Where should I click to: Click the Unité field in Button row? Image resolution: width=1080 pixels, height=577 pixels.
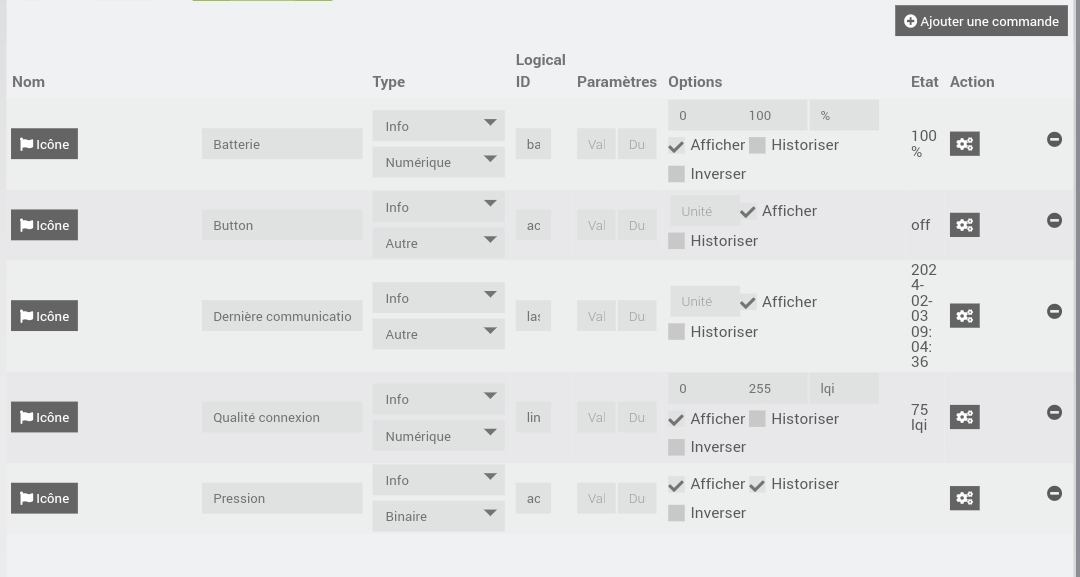pyautogui.click(x=703, y=211)
